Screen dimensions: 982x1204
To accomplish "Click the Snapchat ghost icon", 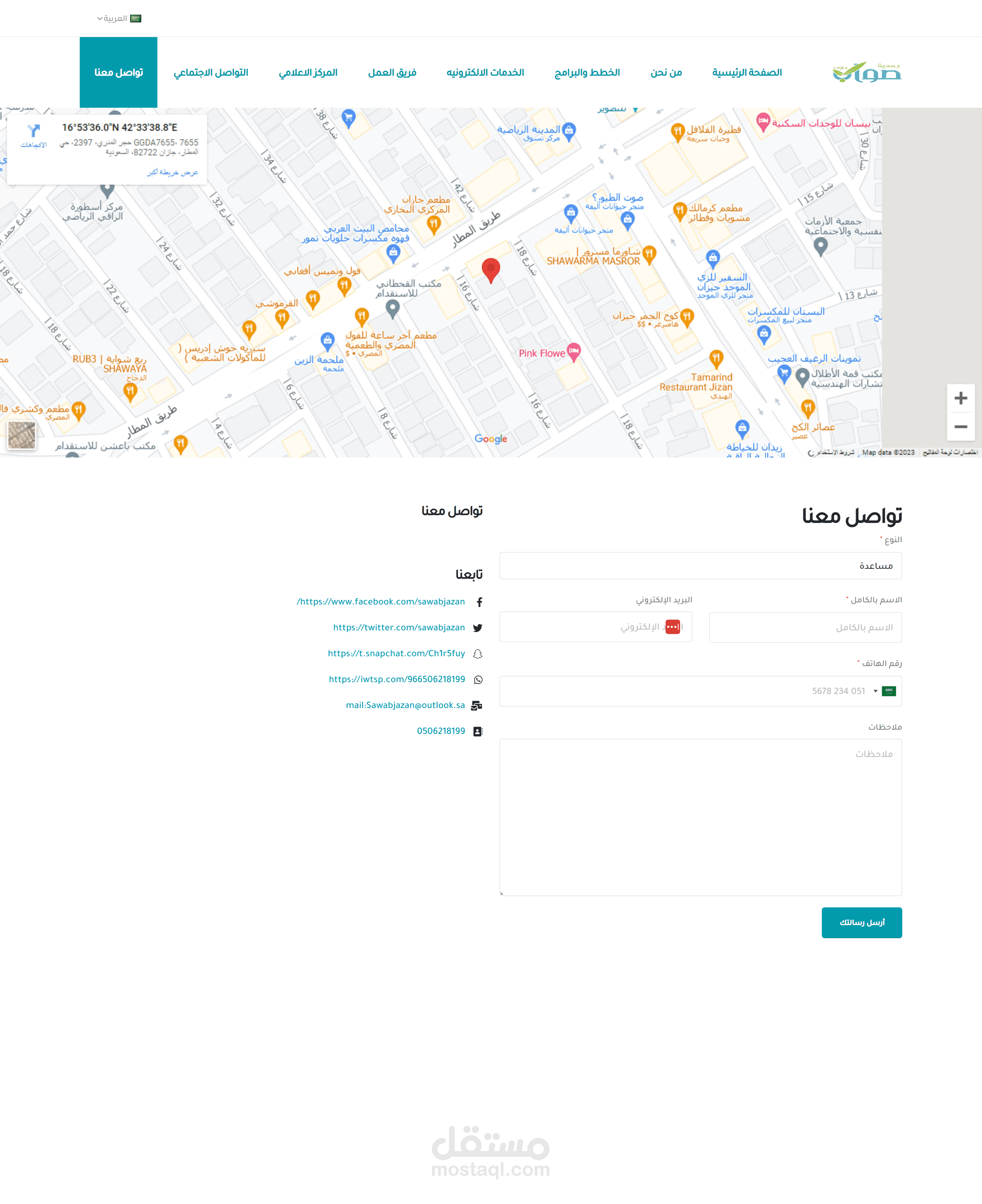I will 477,654.
